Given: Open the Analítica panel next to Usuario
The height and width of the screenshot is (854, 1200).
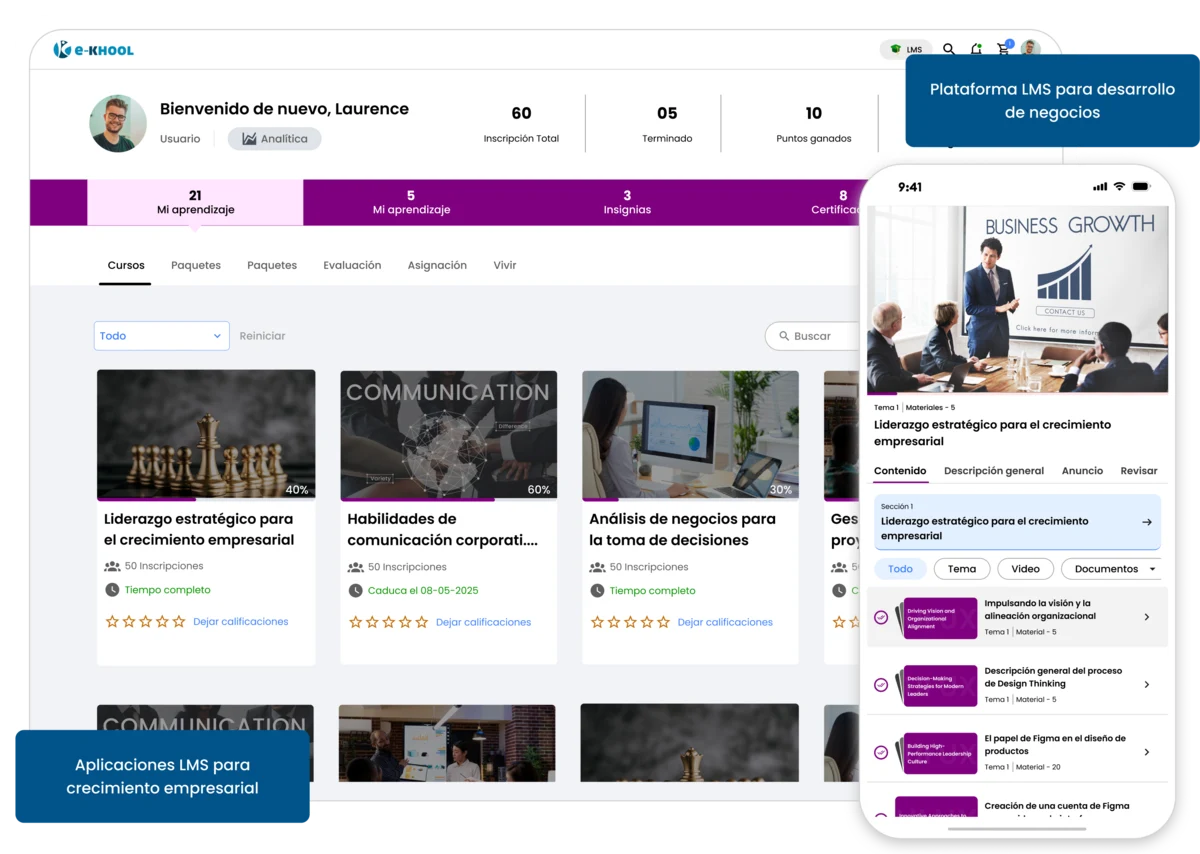Looking at the screenshot, I should 274,138.
